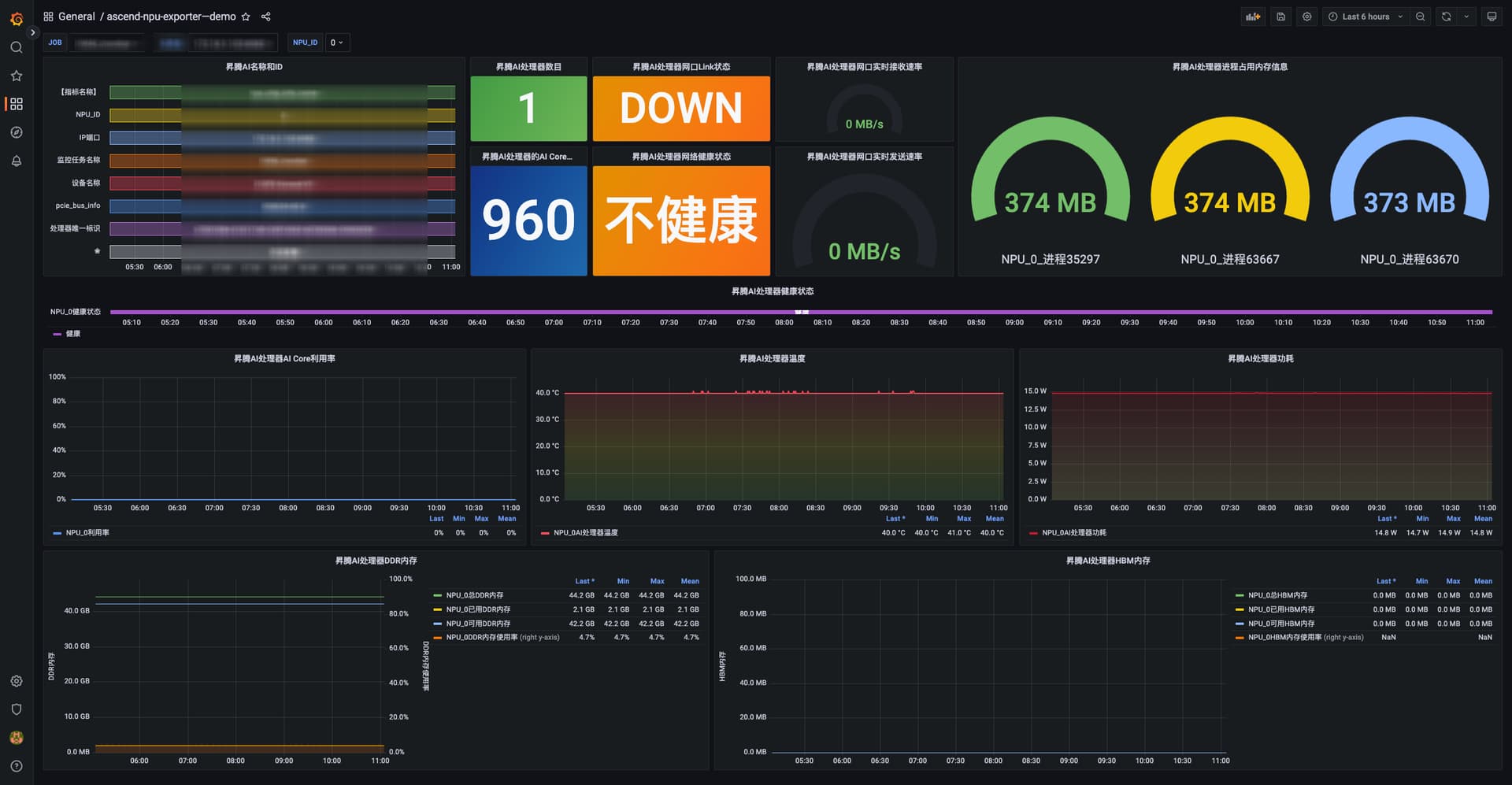Open the 昇腾AI处理器网口Link状态 panel menu
This screenshot has height=785, width=1512.
[681, 67]
